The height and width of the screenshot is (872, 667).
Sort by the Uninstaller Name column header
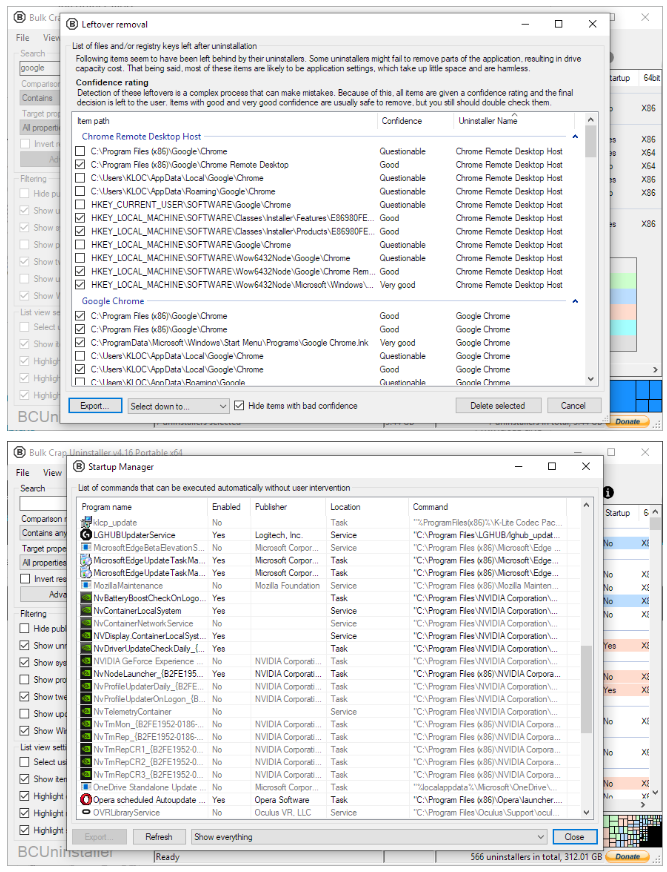coord(513,121)
